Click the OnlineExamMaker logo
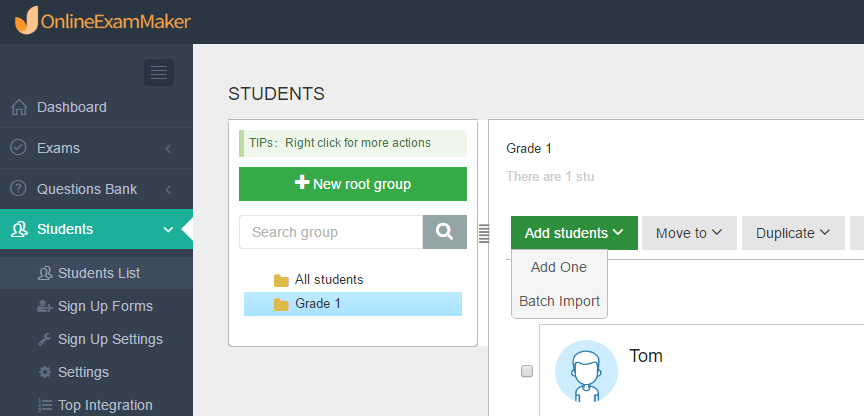864x416 pixels. [x=102, y=21]
